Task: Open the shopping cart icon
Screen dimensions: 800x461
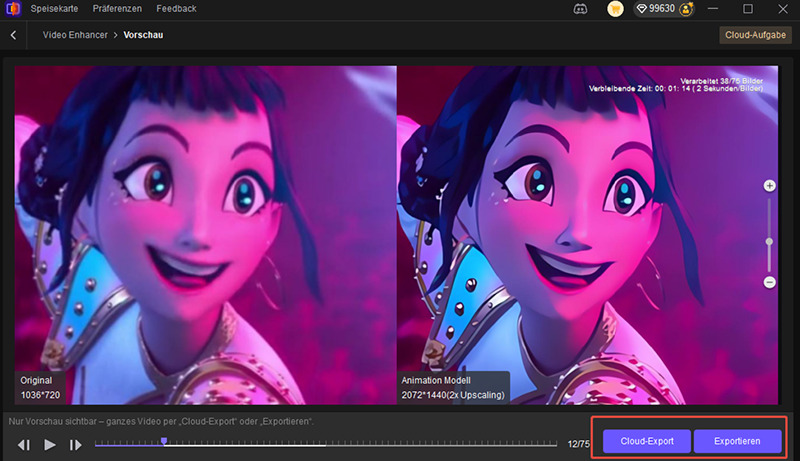Action: tap(615, 9)
